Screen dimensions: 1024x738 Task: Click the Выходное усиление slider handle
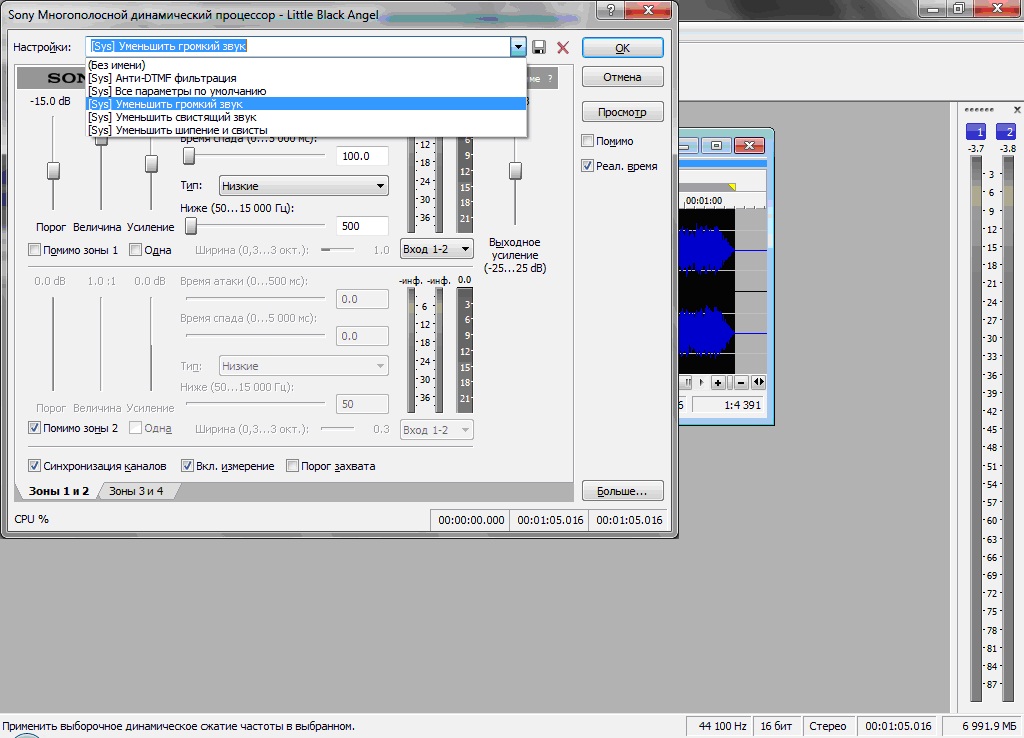[x=515, y=170]
